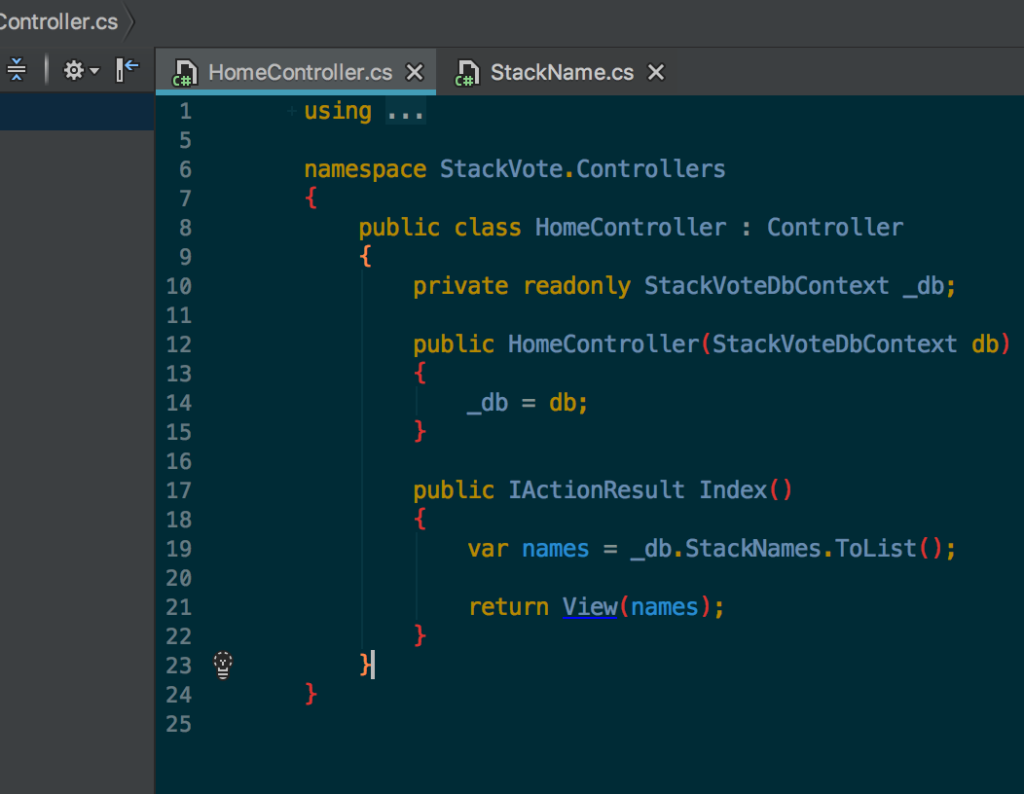Click the IActionResult return type on line 17
This screenshot has width=1024, height=794.
[x=596, y=490]
